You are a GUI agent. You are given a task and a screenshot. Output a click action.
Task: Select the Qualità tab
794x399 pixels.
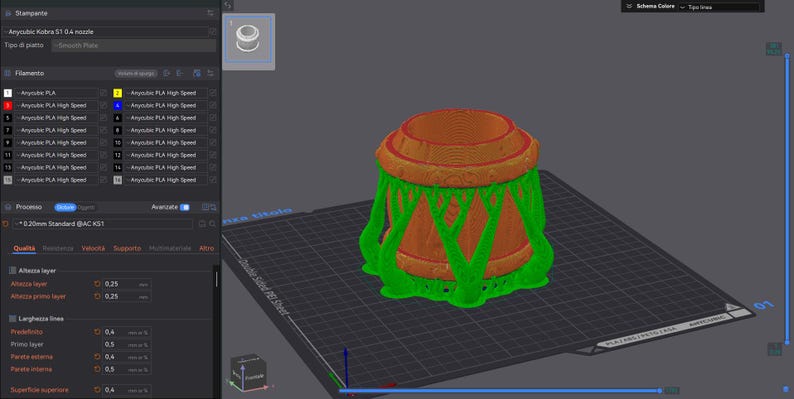(x=24, y=248)
